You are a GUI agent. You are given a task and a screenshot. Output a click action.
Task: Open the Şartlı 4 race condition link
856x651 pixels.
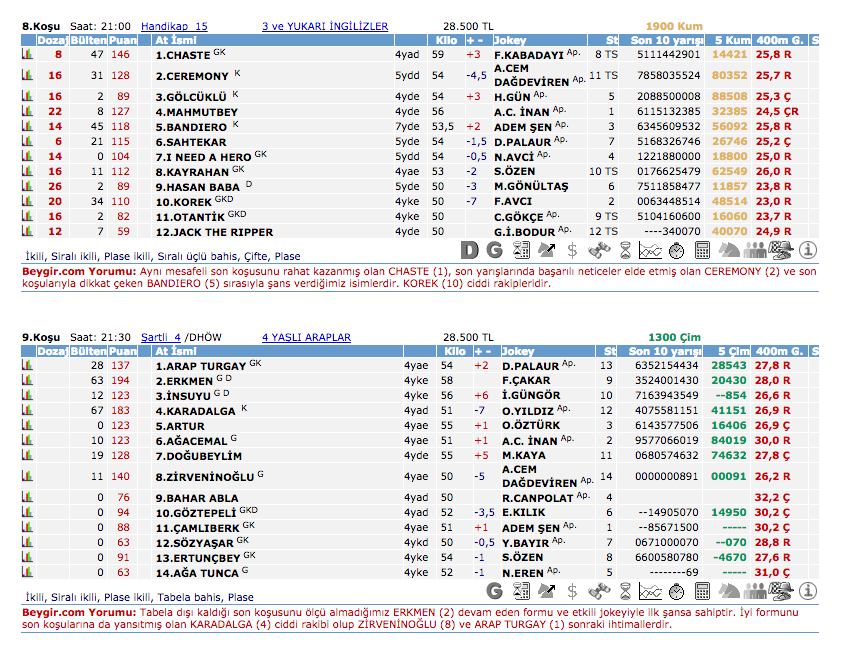click(x=160, y=338)
